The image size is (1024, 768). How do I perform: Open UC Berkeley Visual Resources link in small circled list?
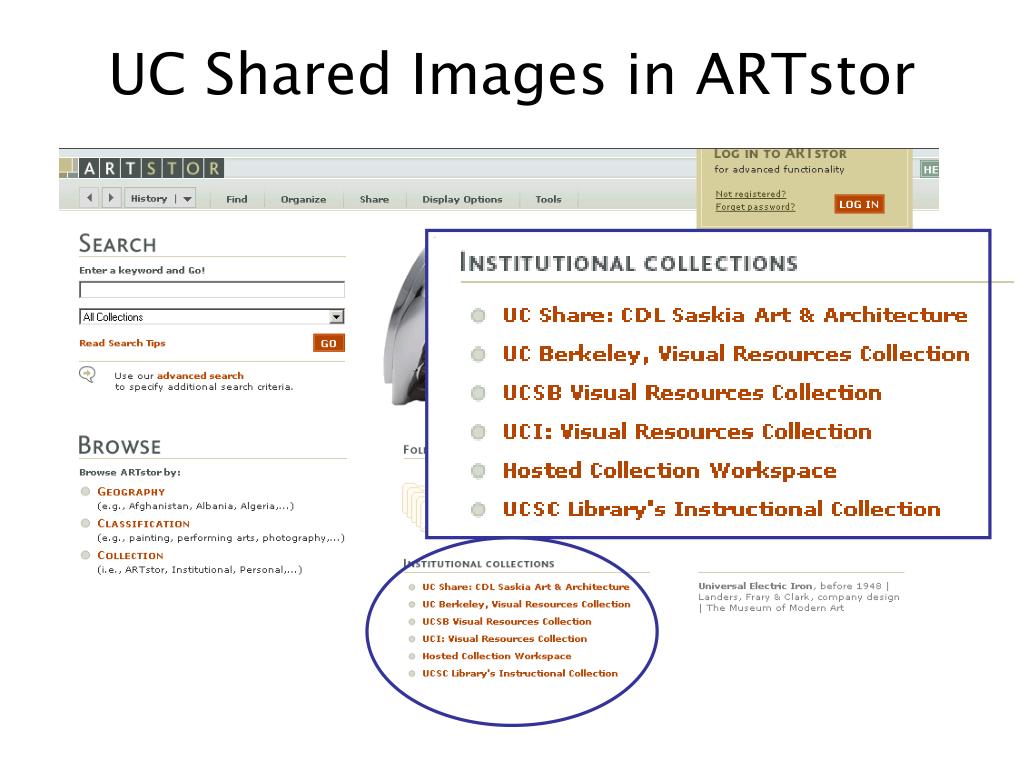point(526,604)
